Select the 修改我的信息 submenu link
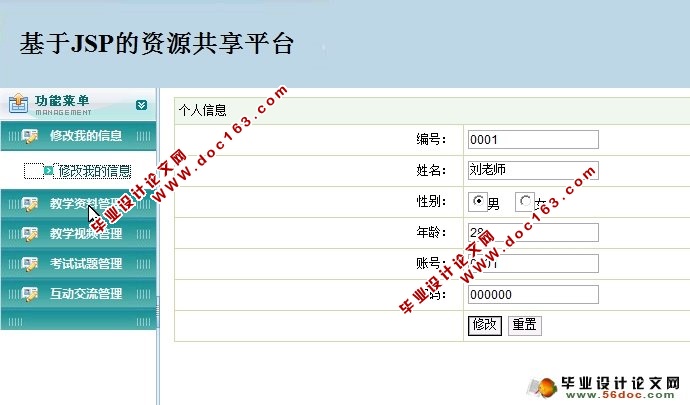The height and width of the screenshot is (405, 690). pos(94,171)
